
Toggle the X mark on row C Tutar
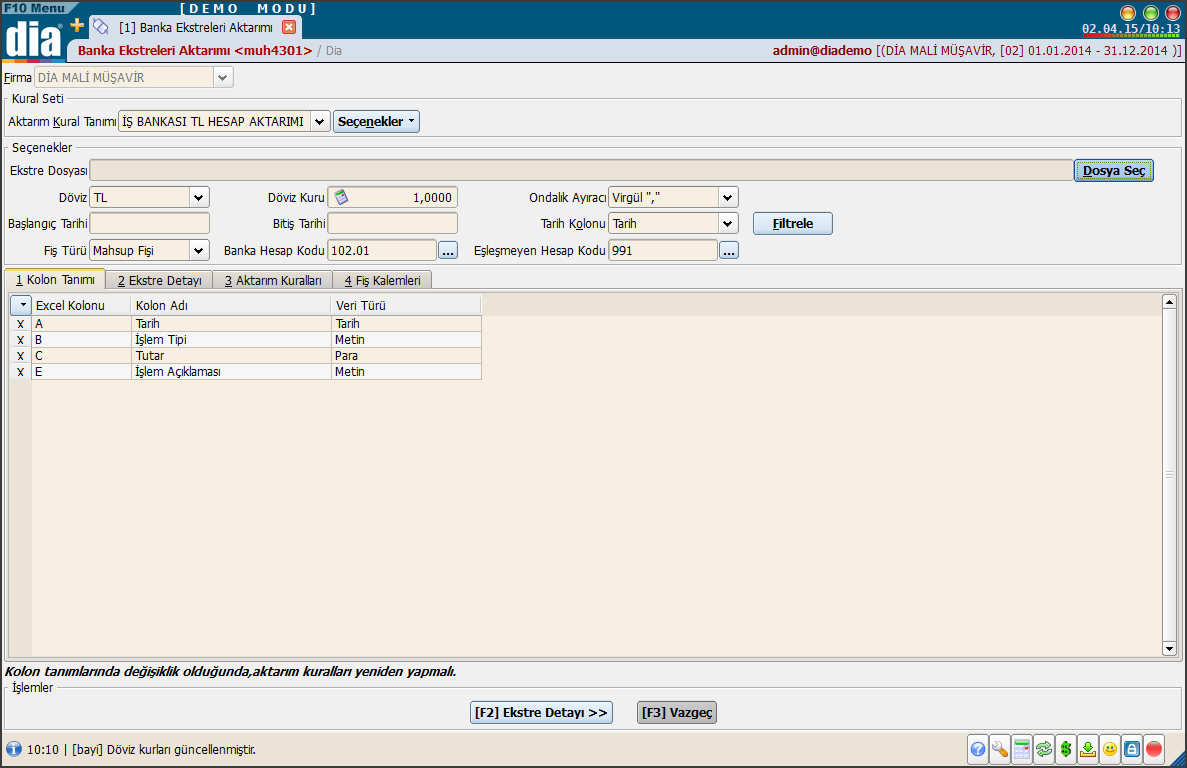coord(20,356)
